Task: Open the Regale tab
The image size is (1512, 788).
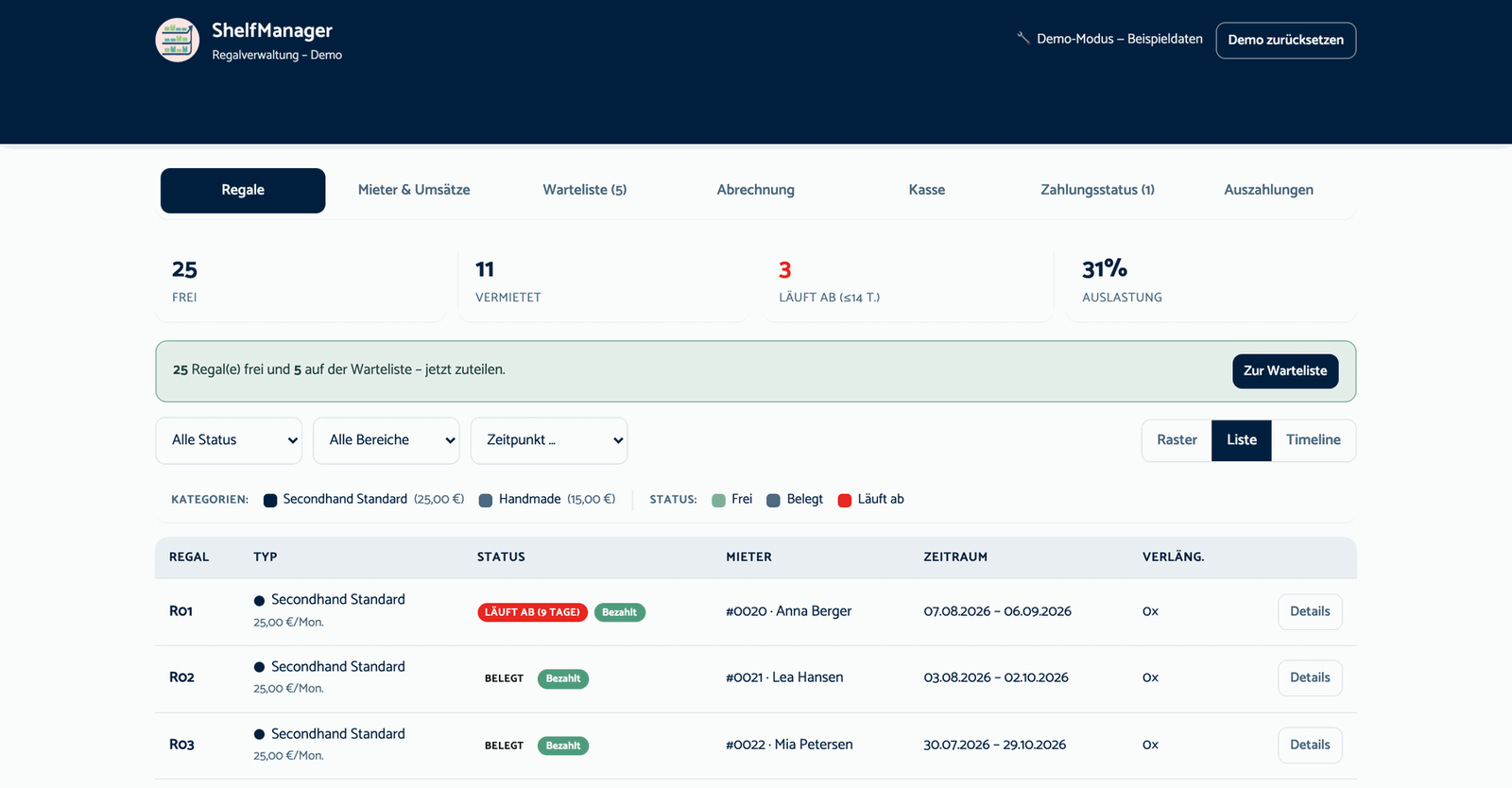Action: pos(243,190)
